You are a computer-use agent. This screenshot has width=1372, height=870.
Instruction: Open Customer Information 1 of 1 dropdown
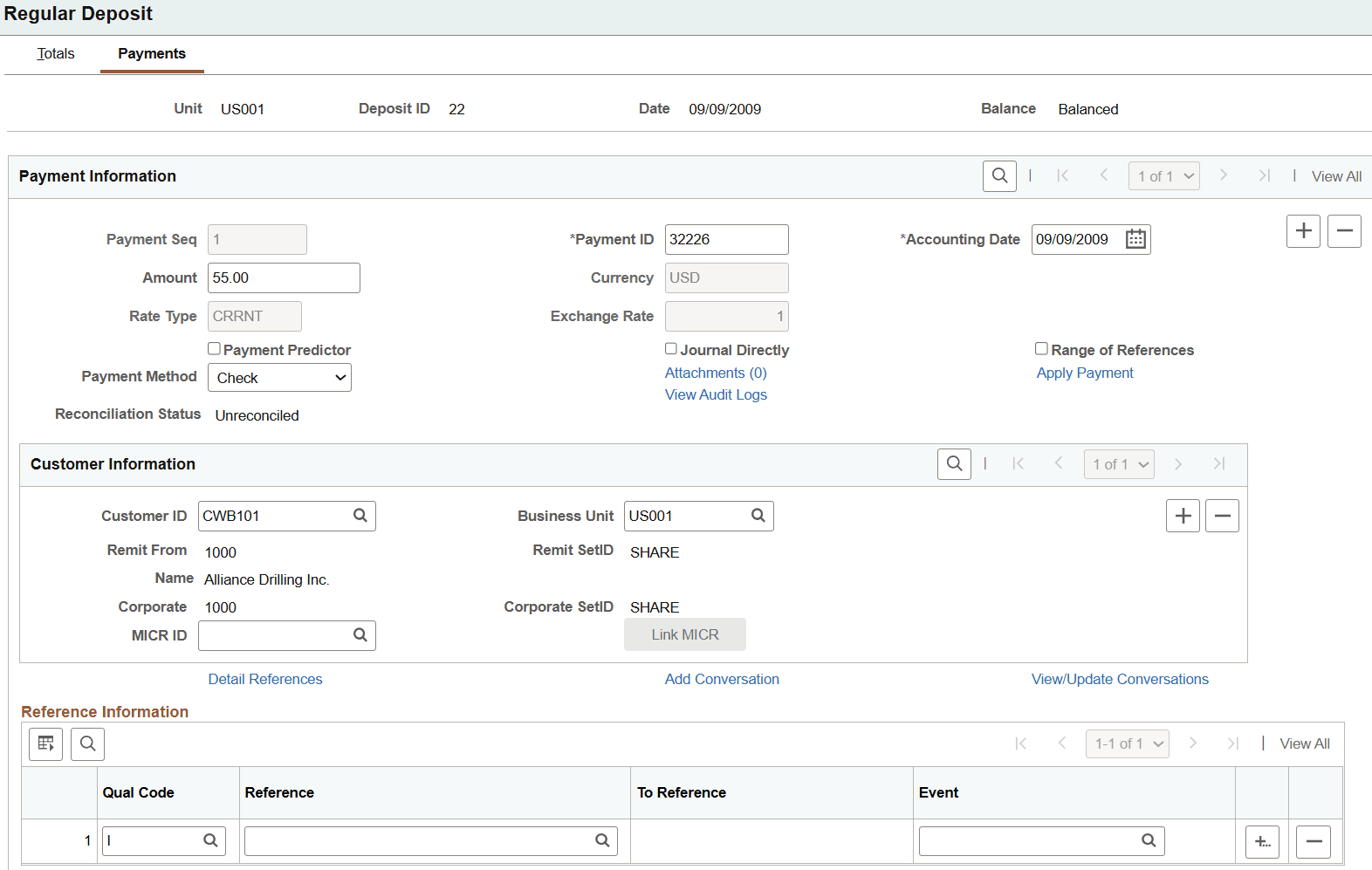pos(1119,464)
